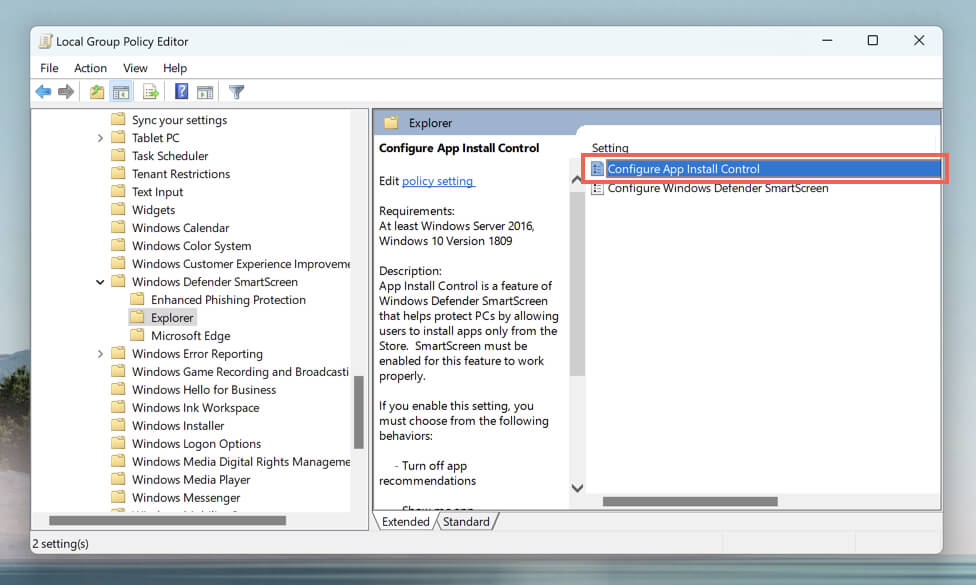Open the View menu

(135, 68)
